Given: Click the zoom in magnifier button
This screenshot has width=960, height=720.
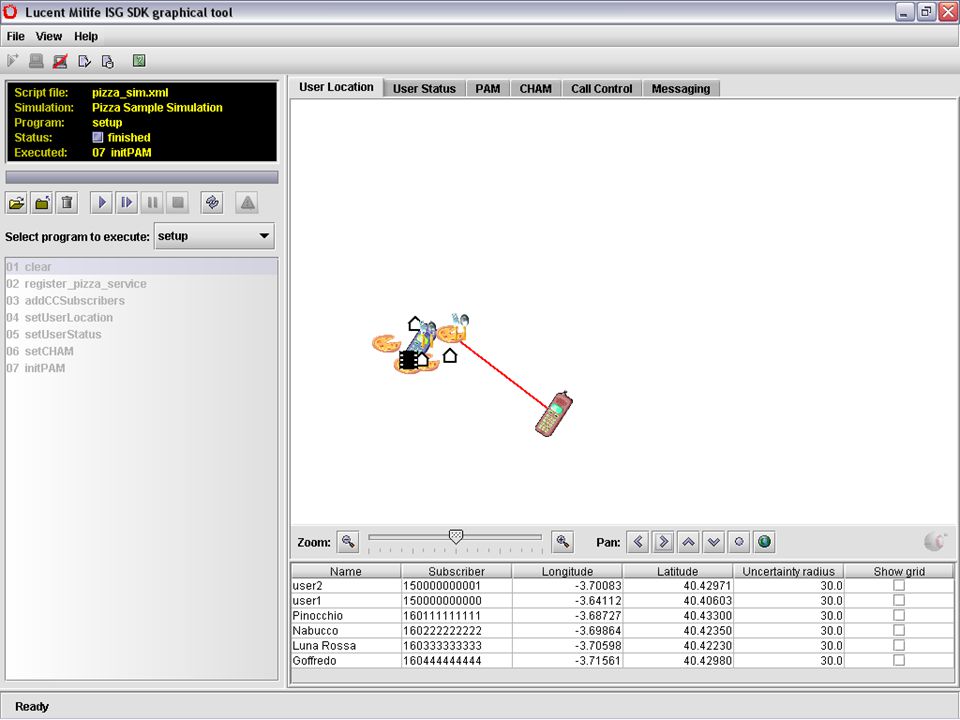Looking at the screenshot, I should (x=563, y=542).
